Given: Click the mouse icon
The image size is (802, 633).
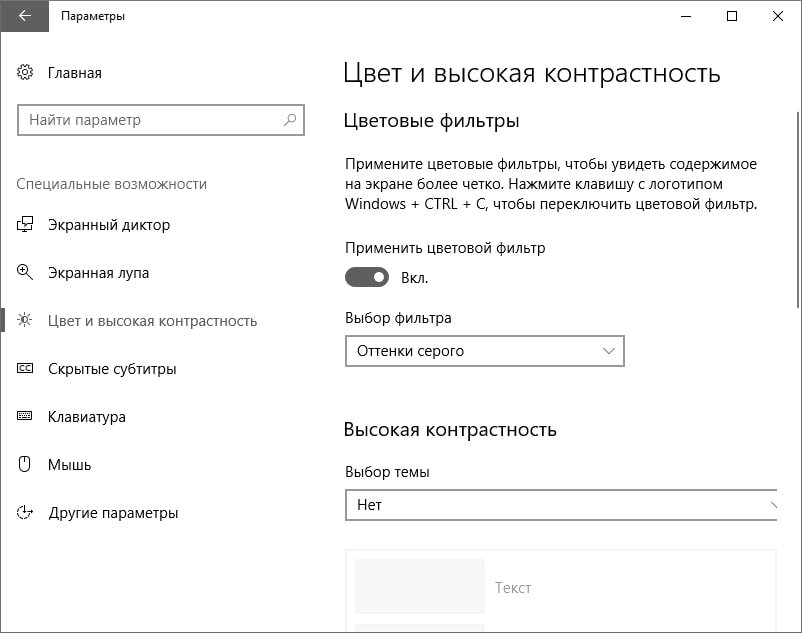Looking at the screenshot, I should (25, 464).
